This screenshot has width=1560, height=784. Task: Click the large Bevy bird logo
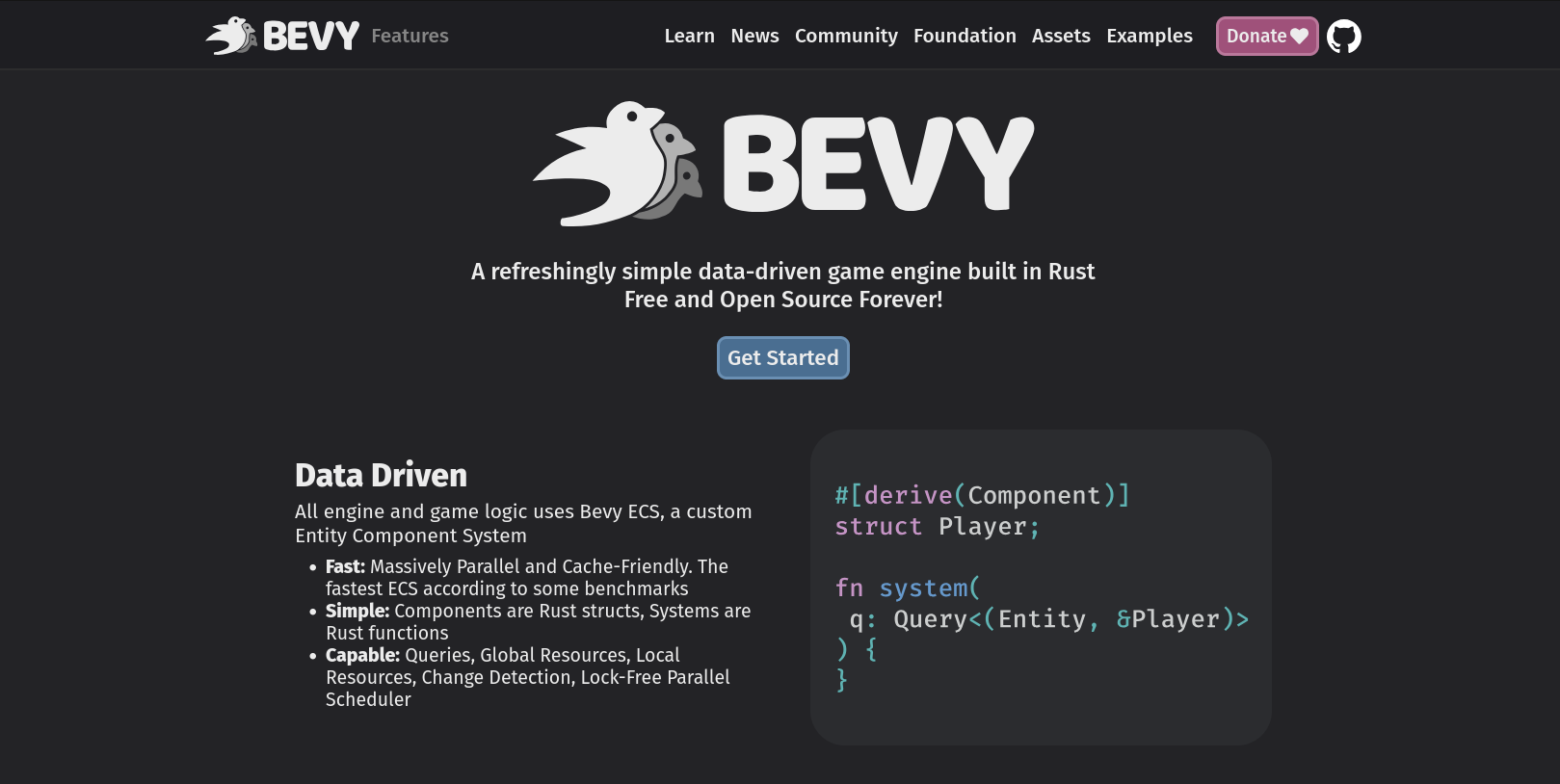618,164
